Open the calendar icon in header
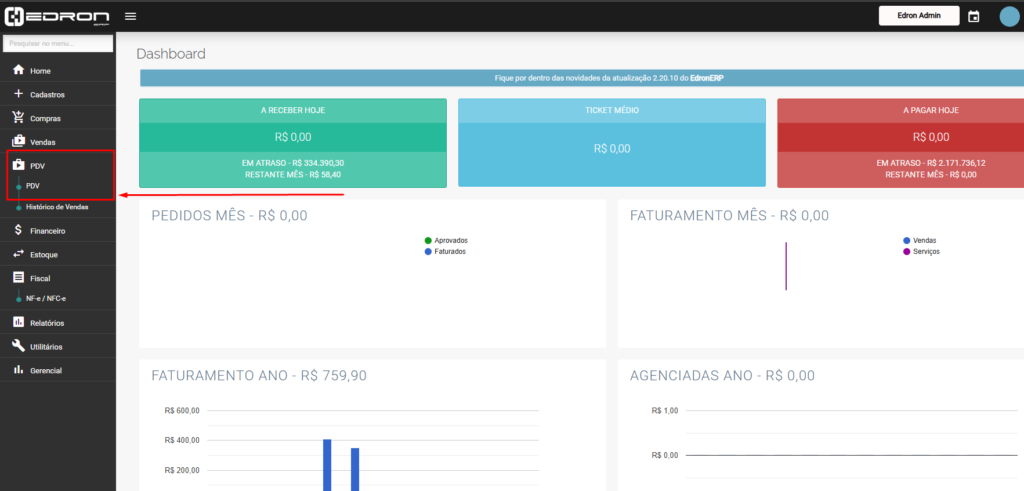 tap(973, 16)
